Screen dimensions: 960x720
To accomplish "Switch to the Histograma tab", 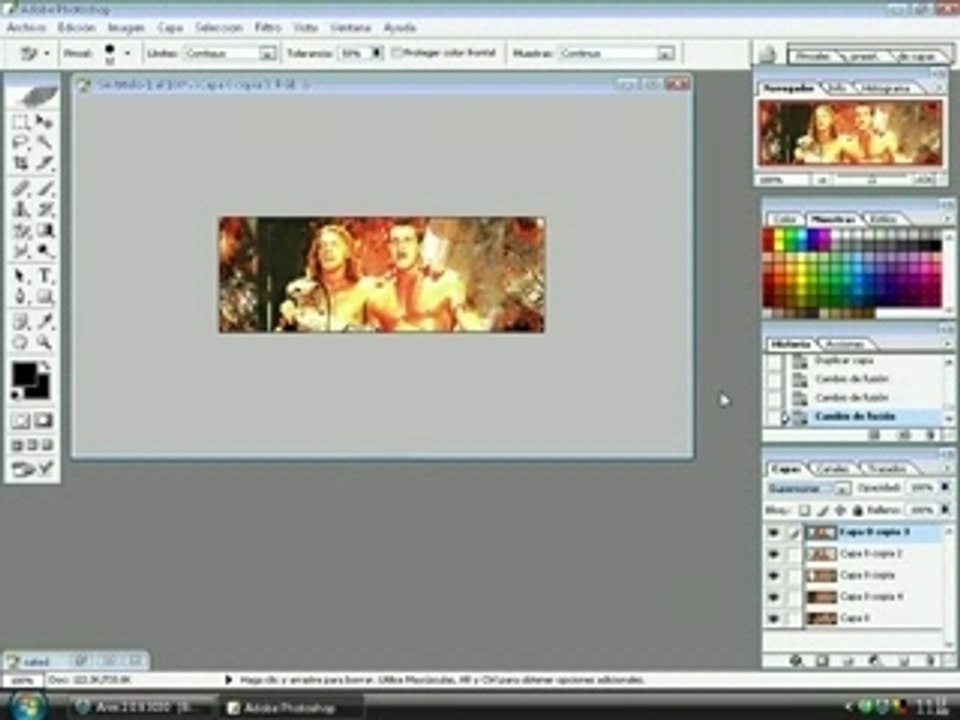I will pos(885,89).
